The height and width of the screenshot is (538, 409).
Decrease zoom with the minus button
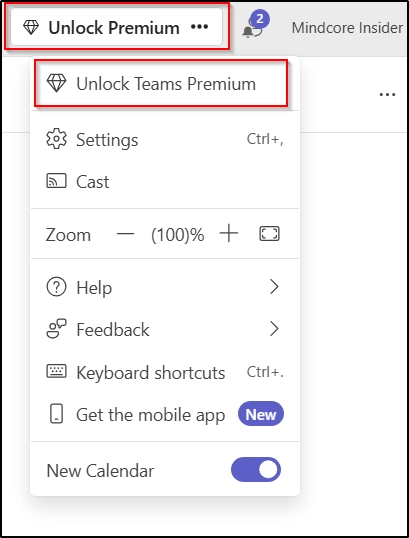coord(125,234)
